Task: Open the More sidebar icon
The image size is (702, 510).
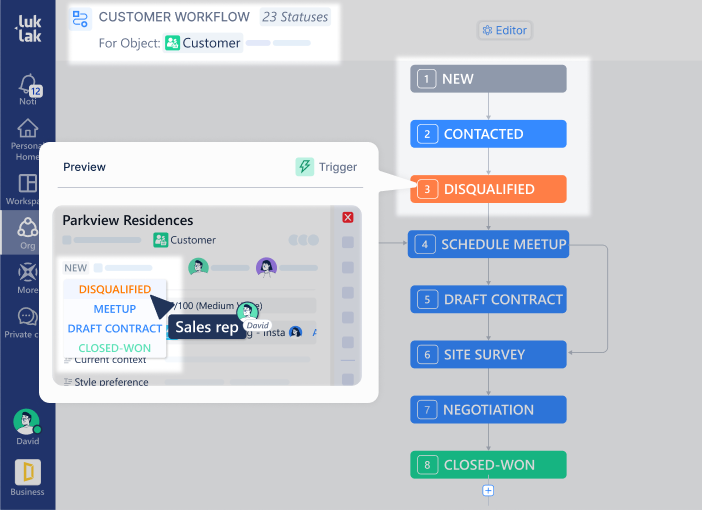Action: 28,275
